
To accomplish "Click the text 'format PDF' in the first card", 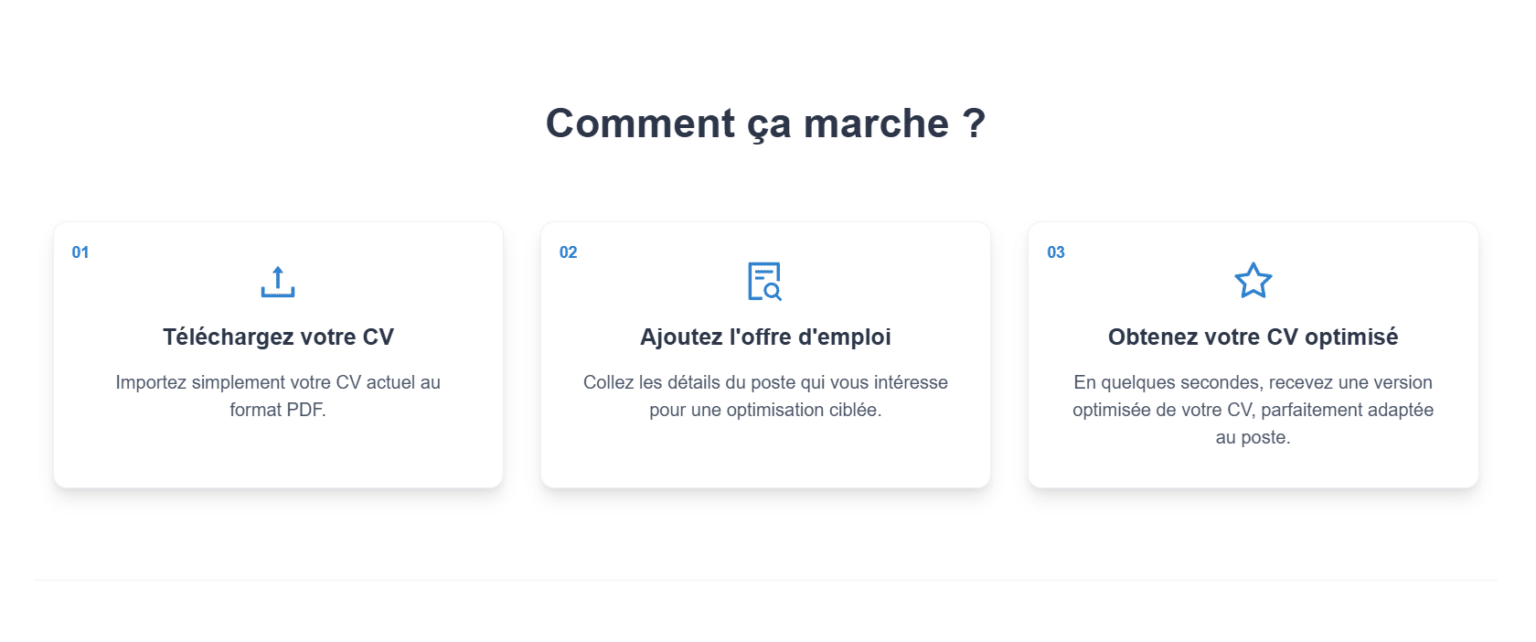I will (x=277, y=409).
